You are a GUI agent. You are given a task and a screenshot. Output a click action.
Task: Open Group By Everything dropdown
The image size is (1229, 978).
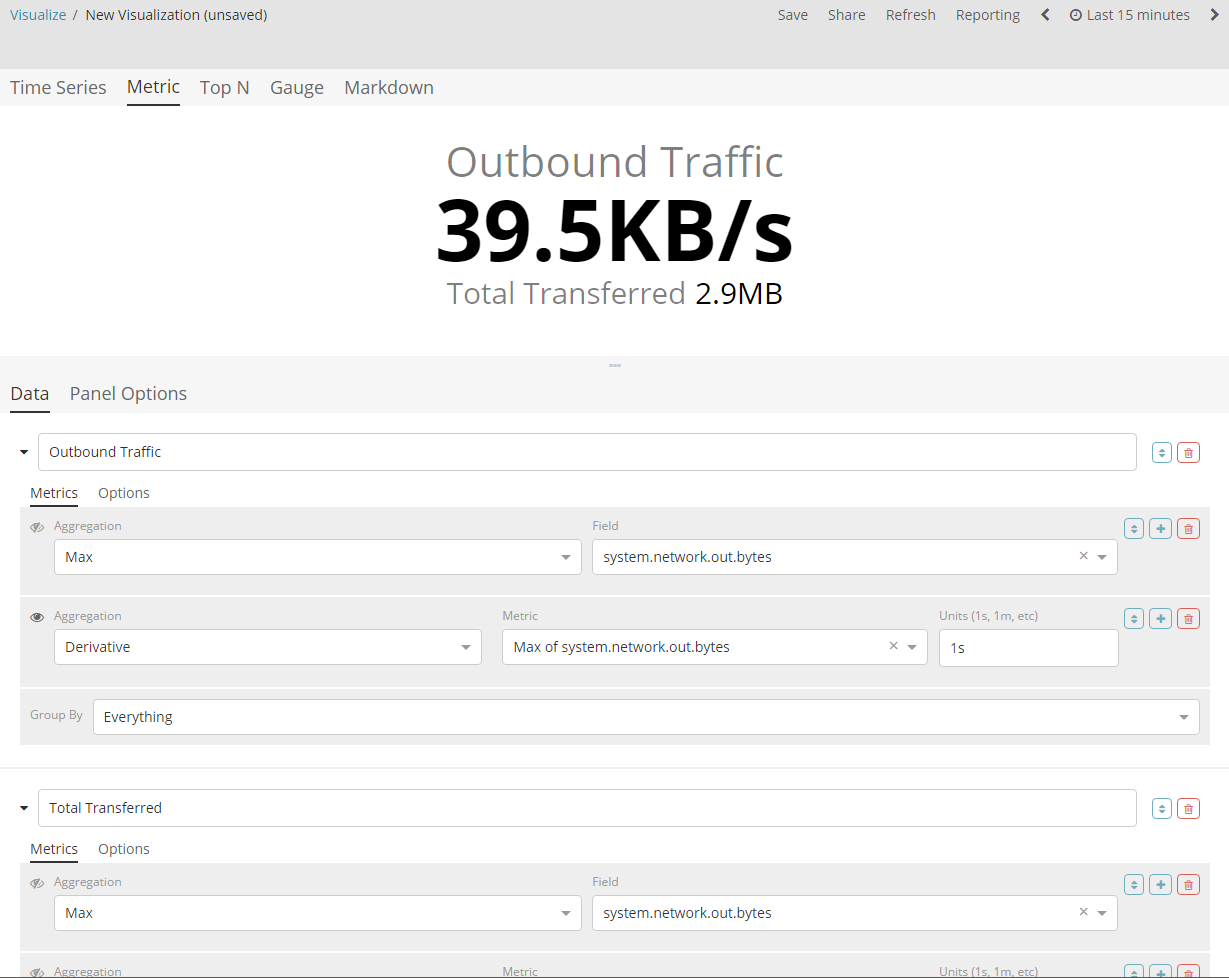645,717
